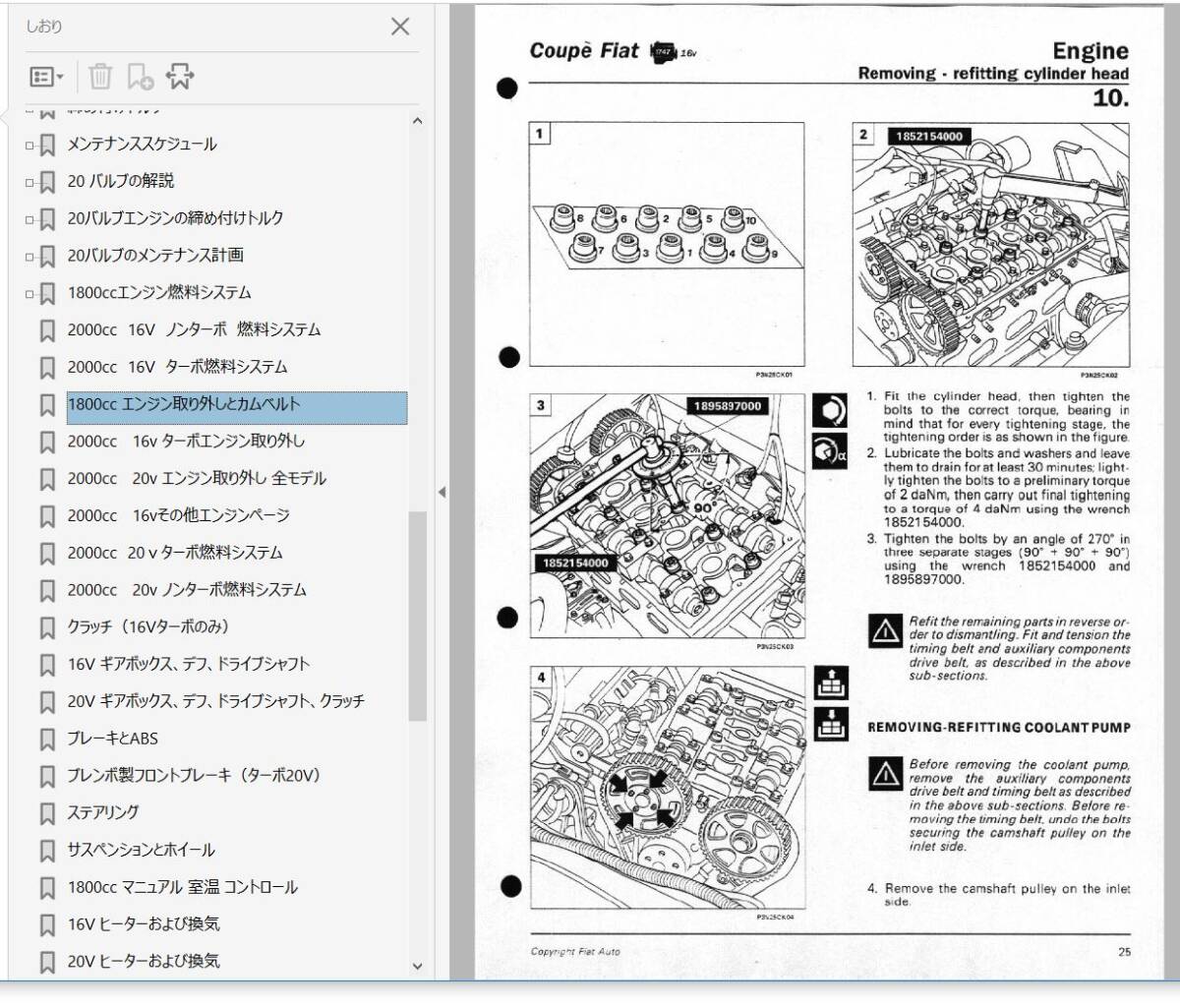Open bookmark ブレーキとABS
Viewport: 1180px width, 1008px height.
tap(112, 739)
